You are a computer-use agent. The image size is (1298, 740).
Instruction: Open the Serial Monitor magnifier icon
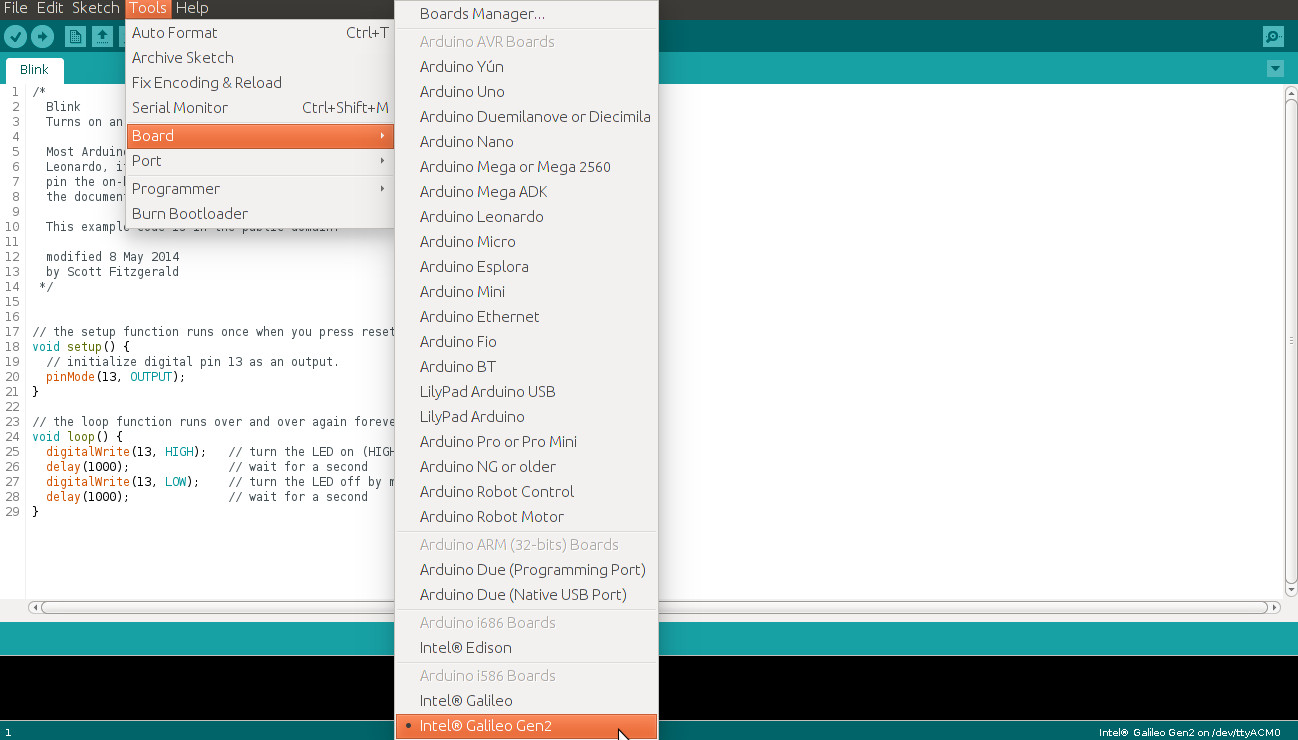coord(1273,37)
